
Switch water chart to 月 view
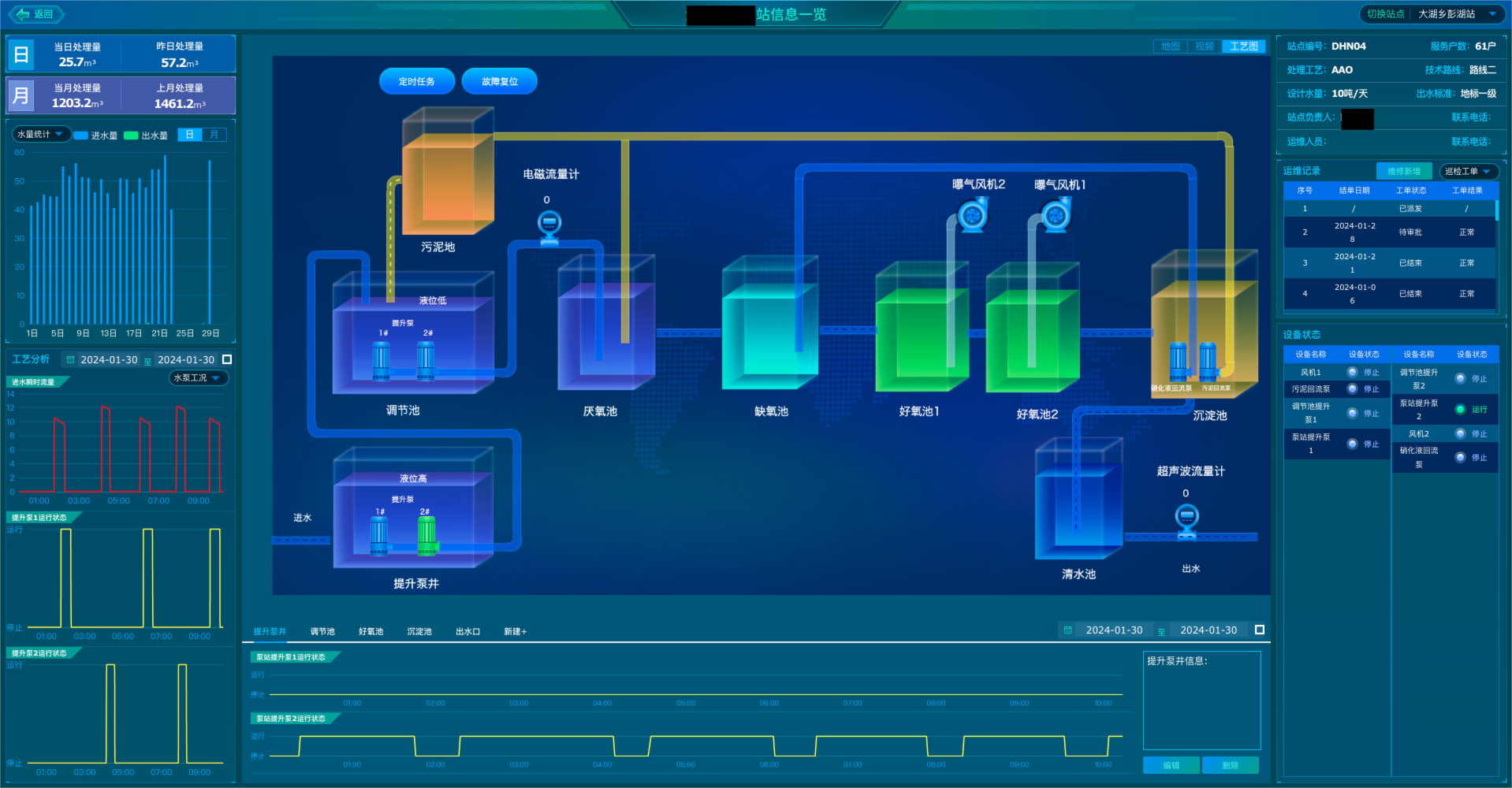point(214,135)
